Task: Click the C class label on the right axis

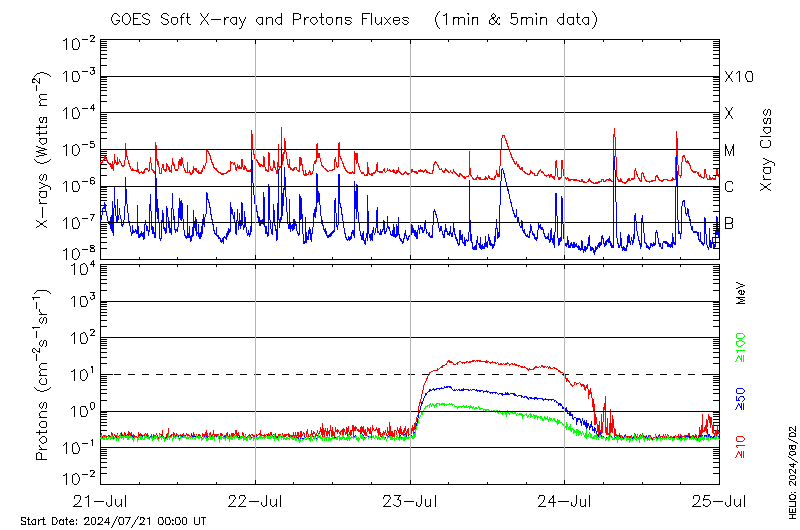Action: coord(730,187)
